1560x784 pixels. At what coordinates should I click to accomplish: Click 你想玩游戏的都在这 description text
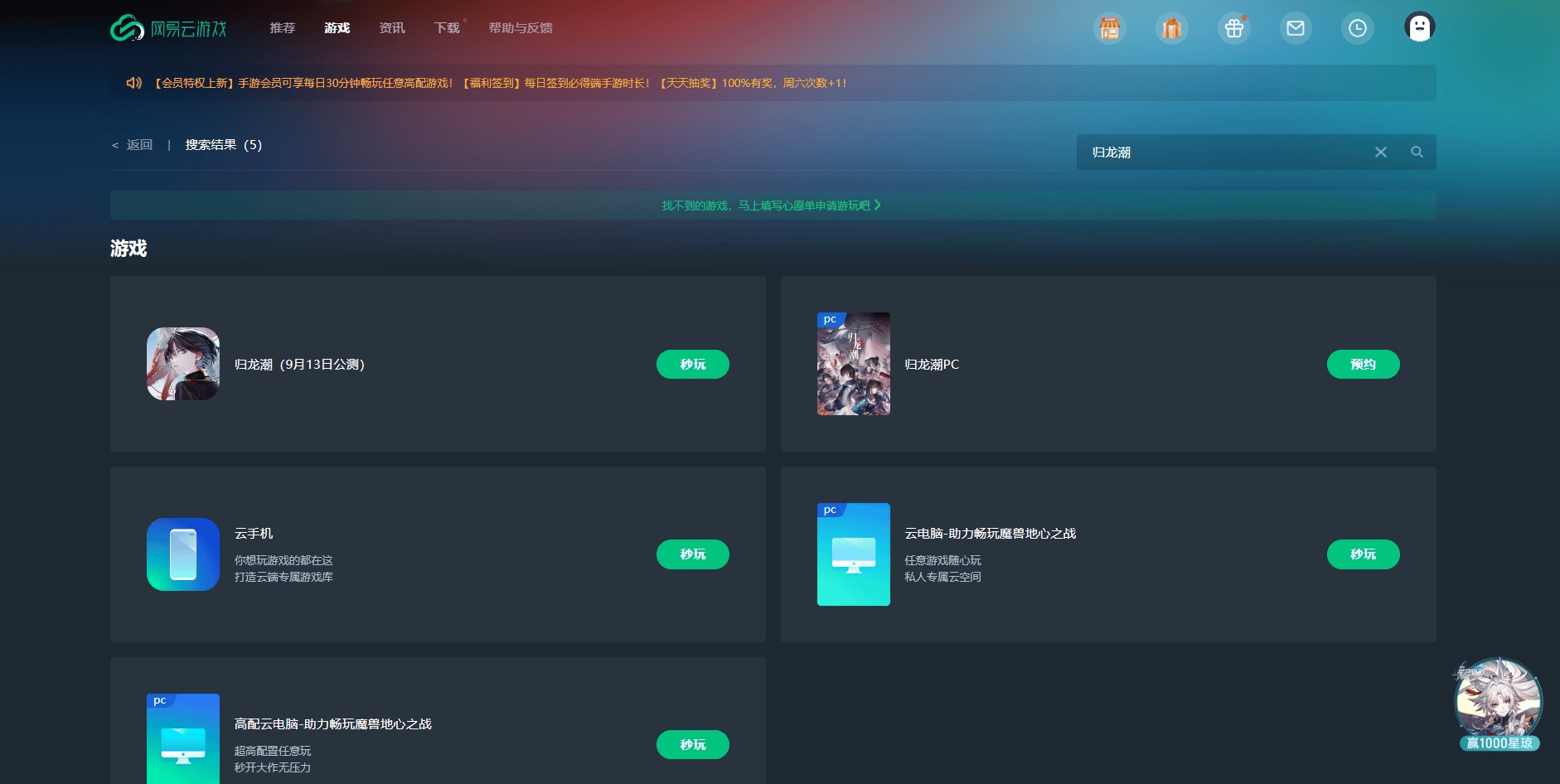(x=283, y=561)
